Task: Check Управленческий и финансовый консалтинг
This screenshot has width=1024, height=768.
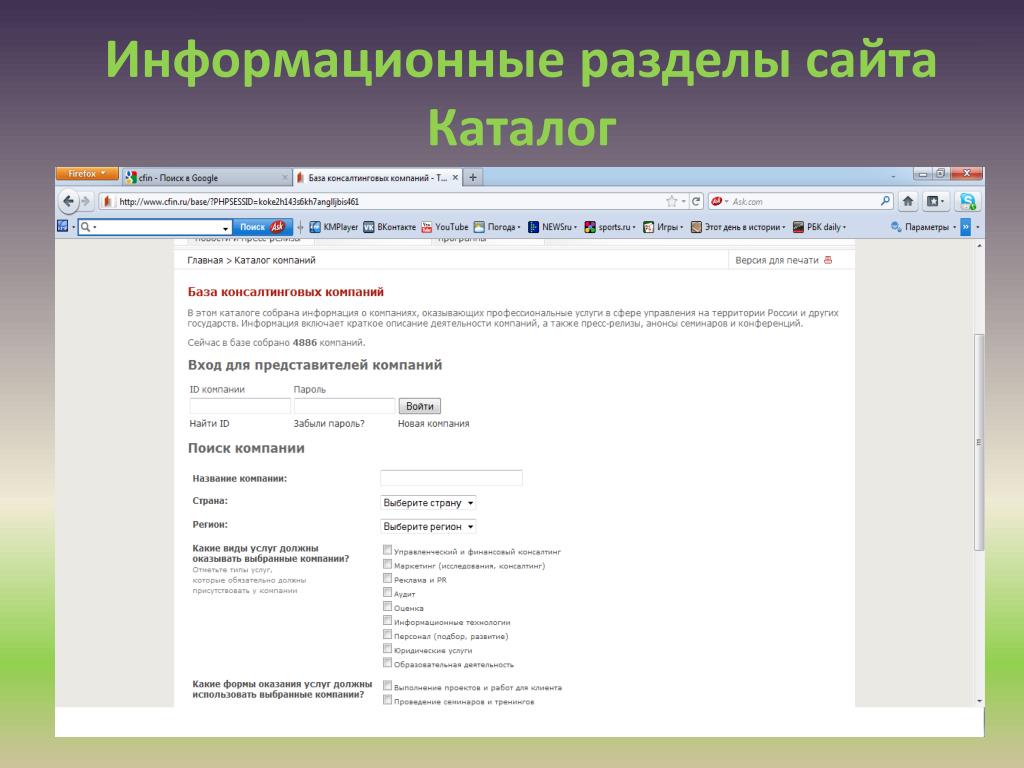Action: (387, 550)
